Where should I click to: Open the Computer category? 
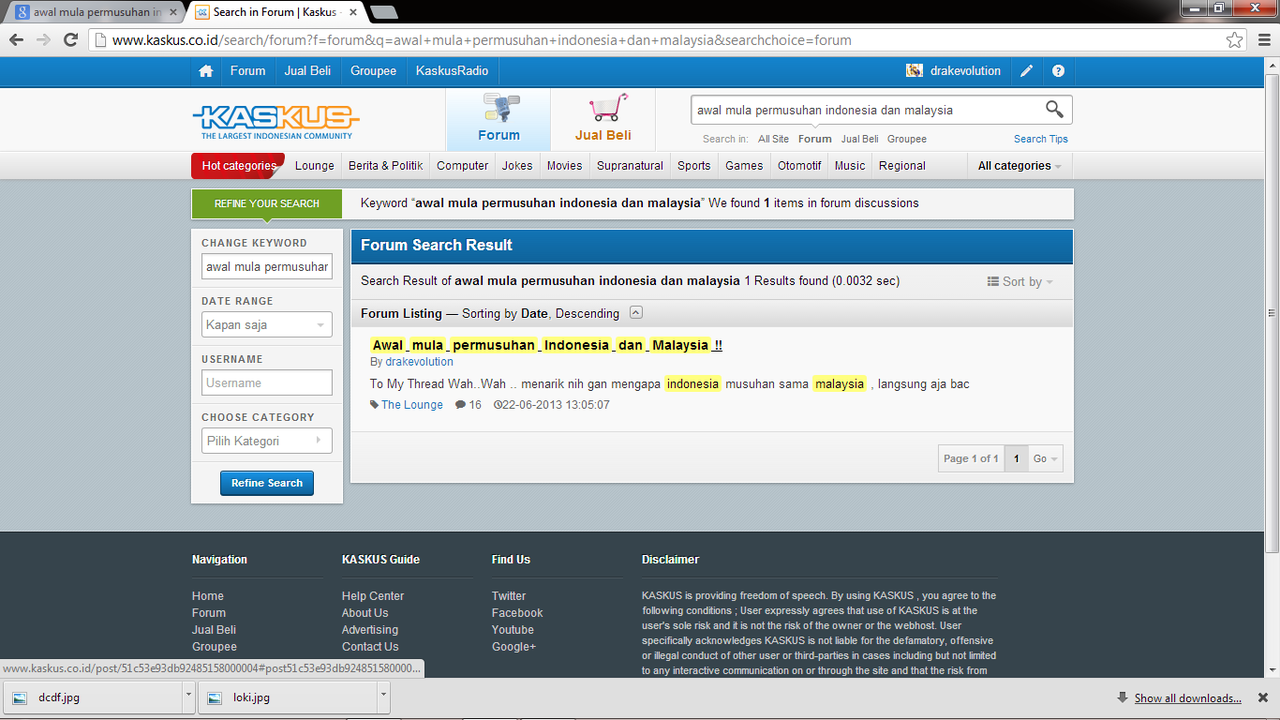coord(463,166)
